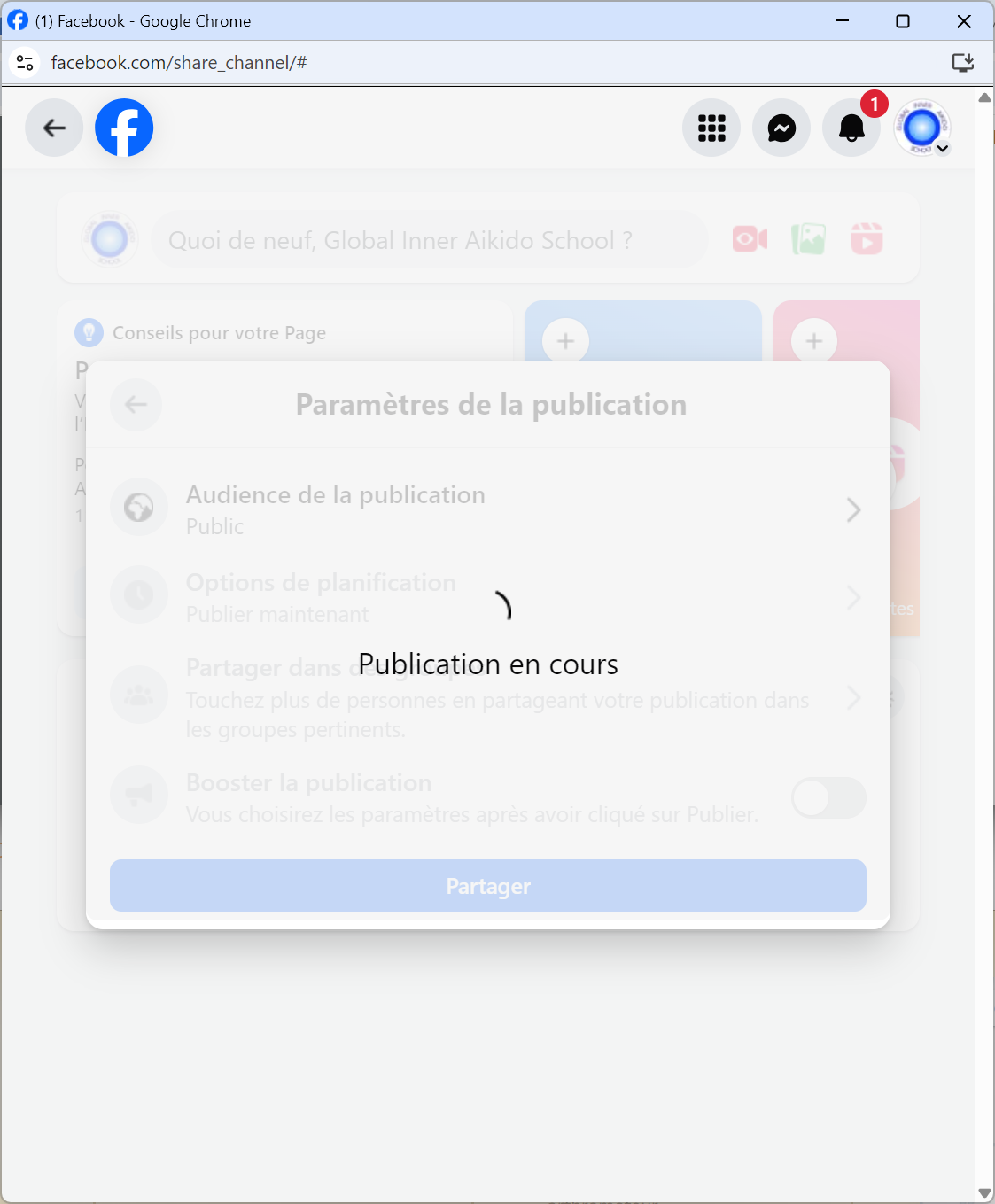Click the site information icon in address bar
The image size is (995, 1204).
point(25,63)
